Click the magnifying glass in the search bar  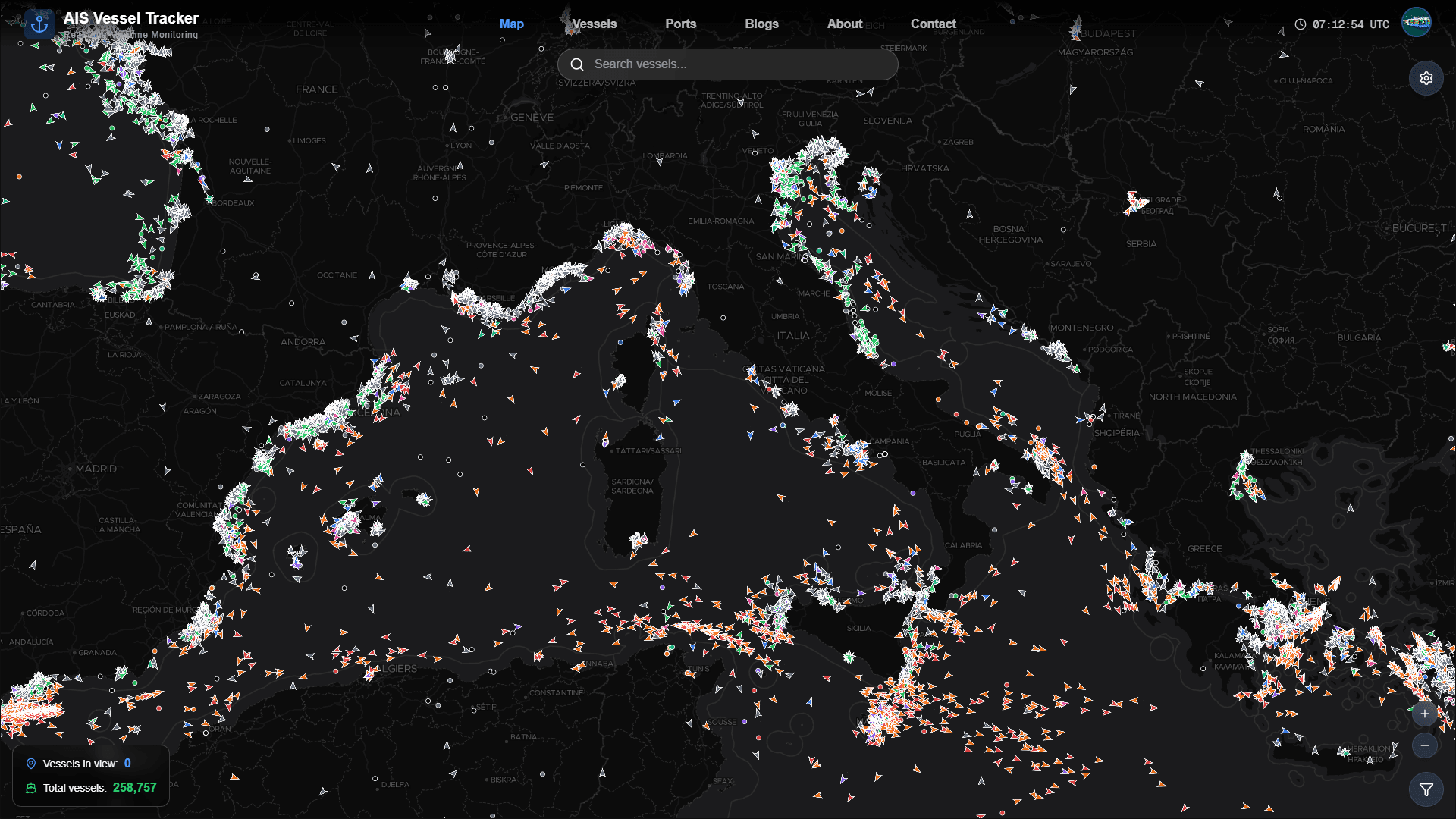click(x=577, y=64)
